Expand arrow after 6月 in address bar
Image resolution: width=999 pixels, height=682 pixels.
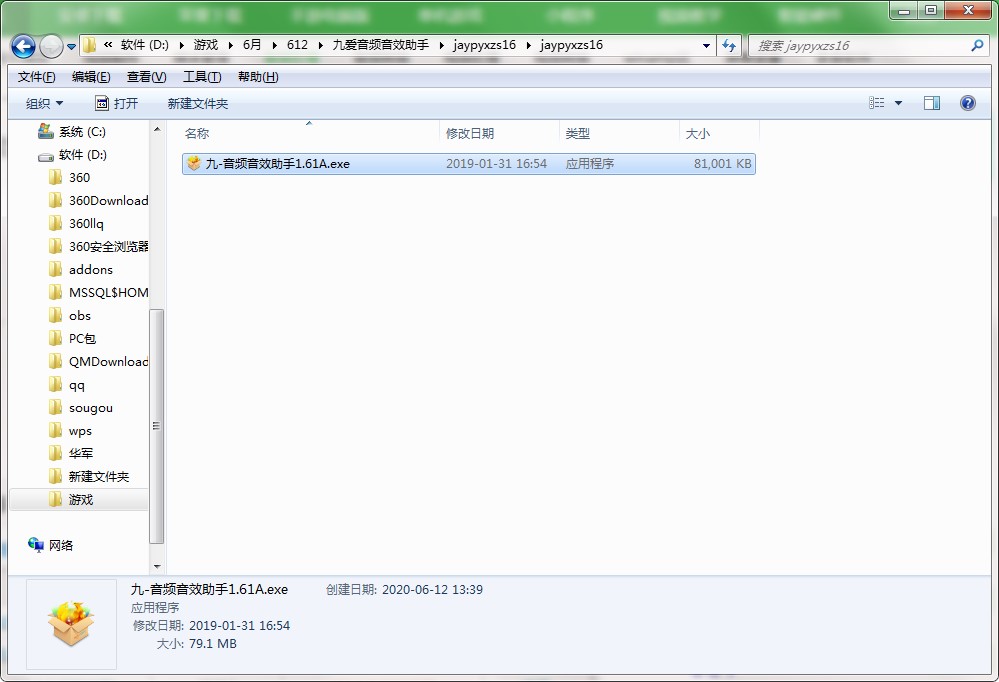[275, 45]
